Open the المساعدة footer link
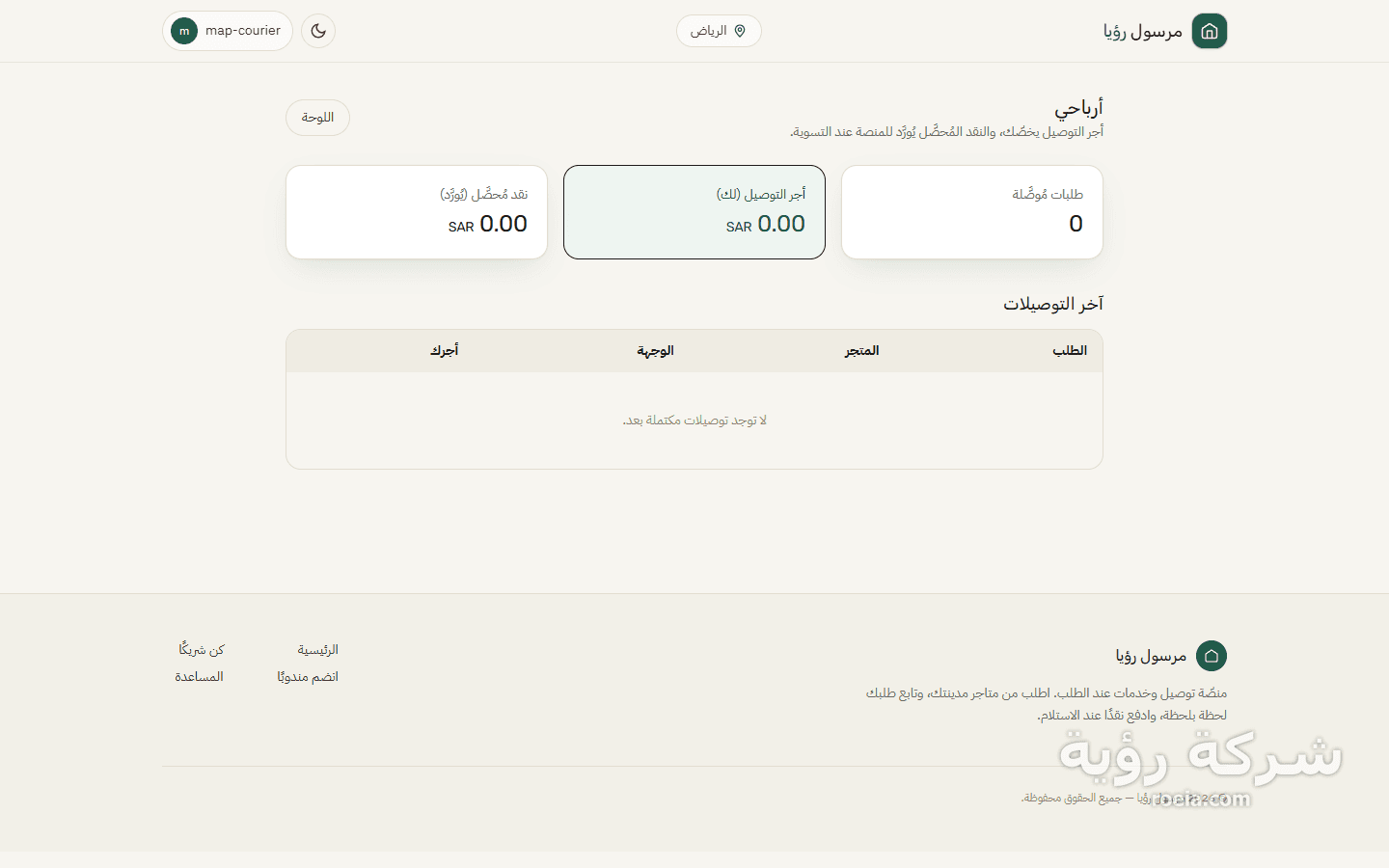Viewport: 1389px width, 868px height. (199, 677)
